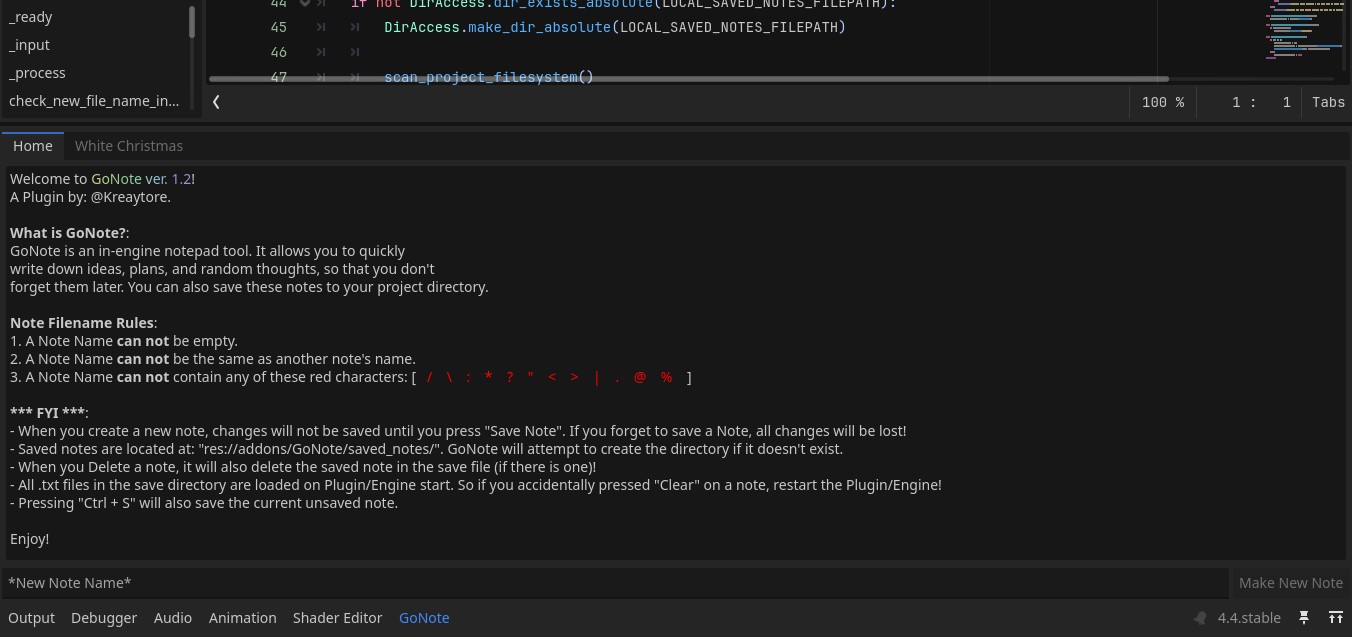The width and height of the screenshot is (1352, 637).
Task: Click the code minimap preview
Action: coord(1304,30)
